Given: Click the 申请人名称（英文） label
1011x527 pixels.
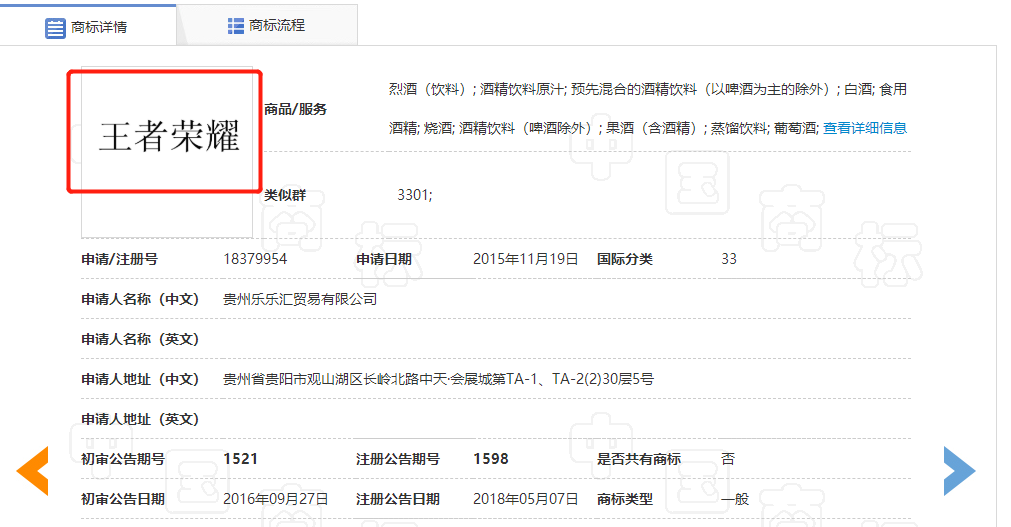Looking at the screenshot, I should 140,339.
